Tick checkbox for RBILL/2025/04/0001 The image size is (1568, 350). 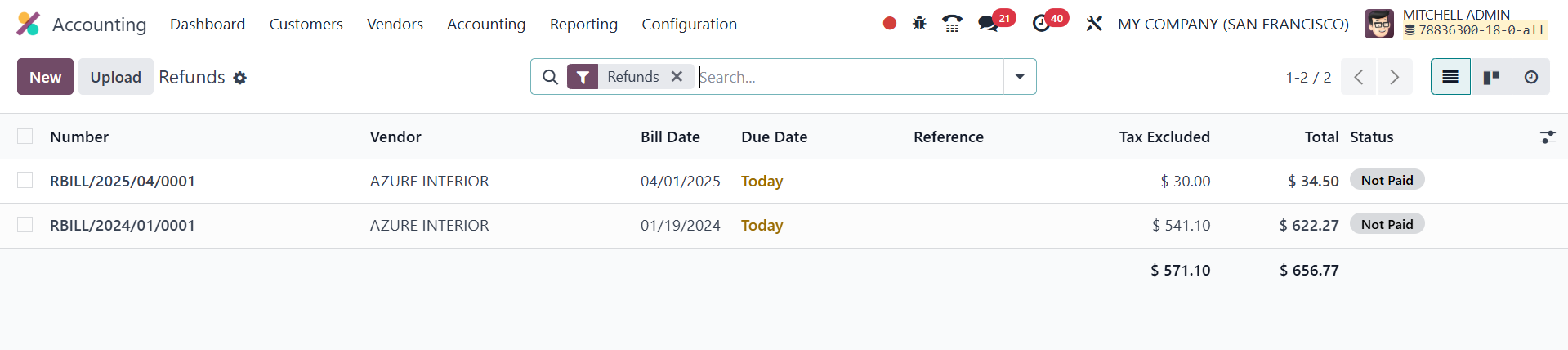click(25, 181)
